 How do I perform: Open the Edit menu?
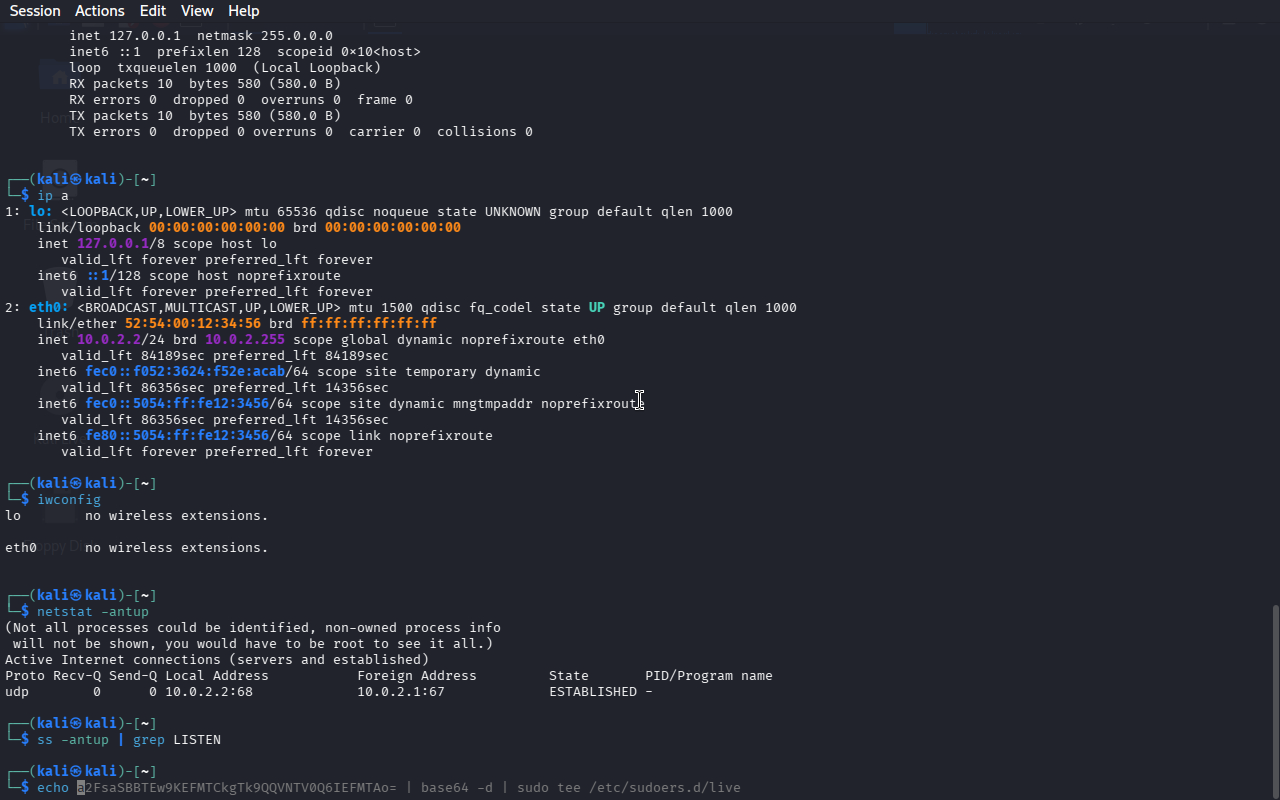[153, 11]
